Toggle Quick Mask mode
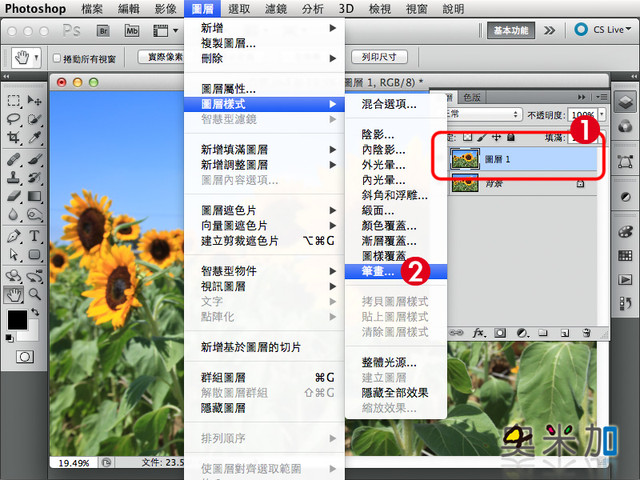The height and width of the screenshot is (480, 640). tap(25, 357)
